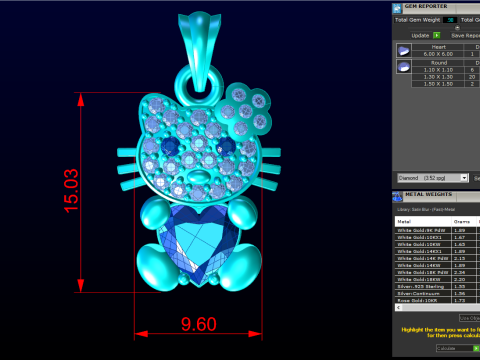Viewport: 480px width, 360px height.
Task: Click the Update label button
Action: point(420,36)
